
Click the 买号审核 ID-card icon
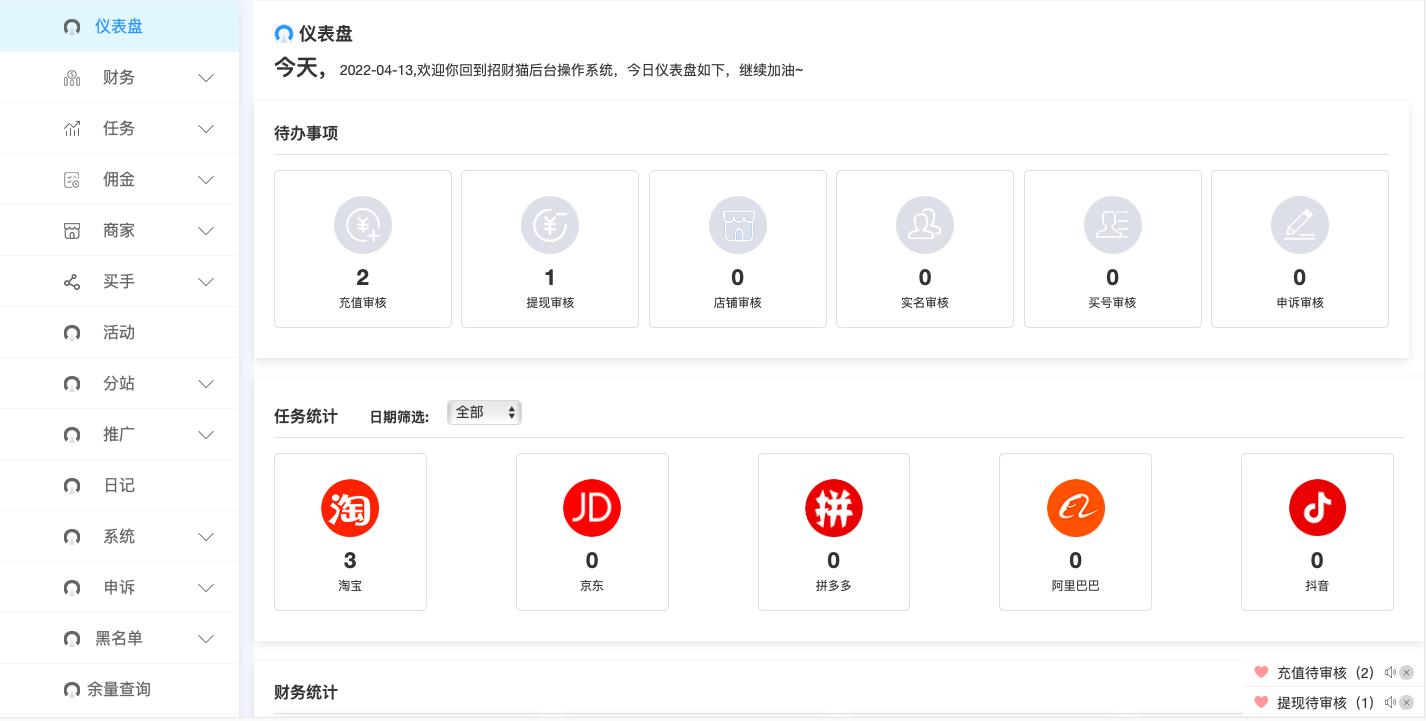1113,225
